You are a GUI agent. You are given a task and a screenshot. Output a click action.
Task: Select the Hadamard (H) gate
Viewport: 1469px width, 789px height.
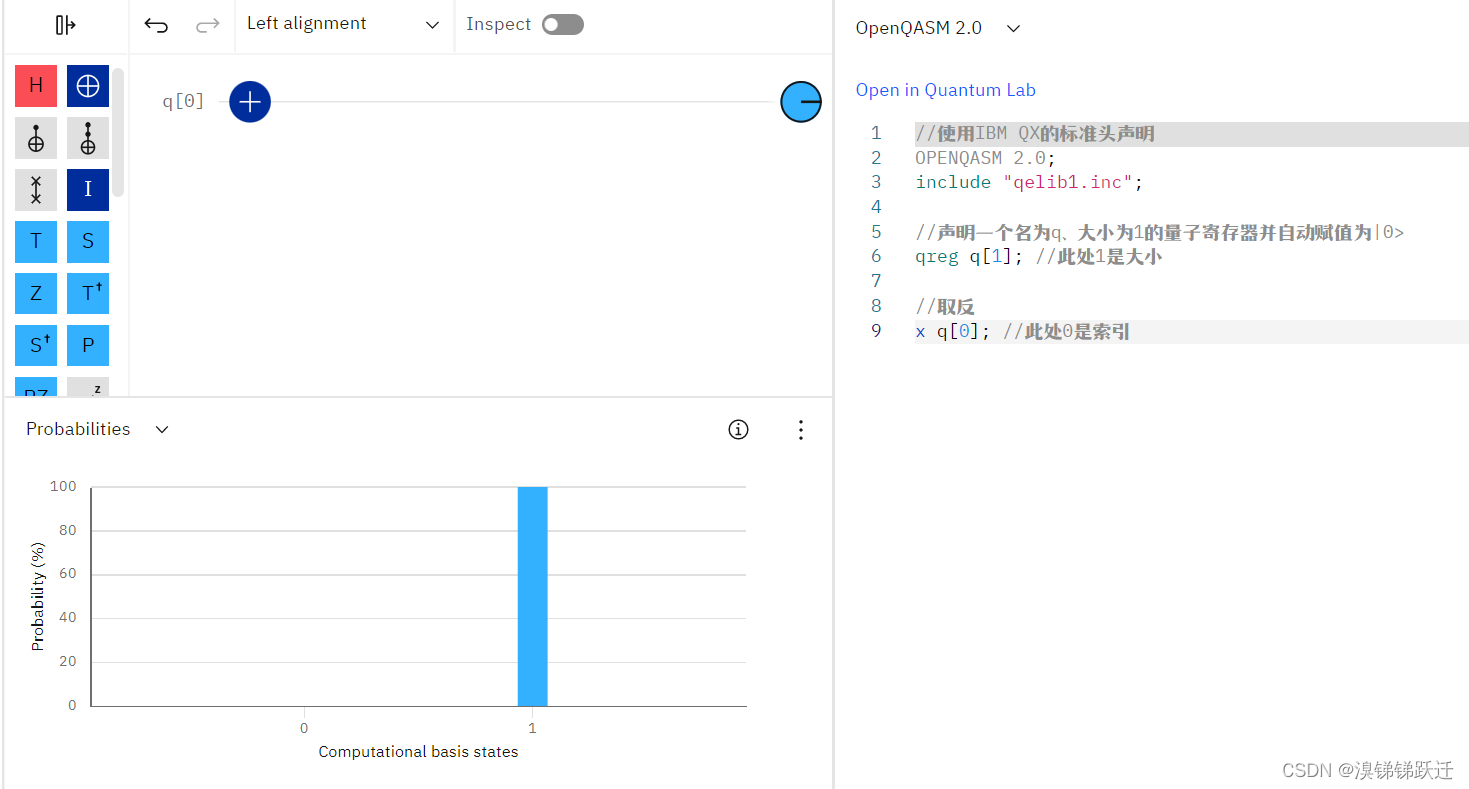[x=36, y=86]
